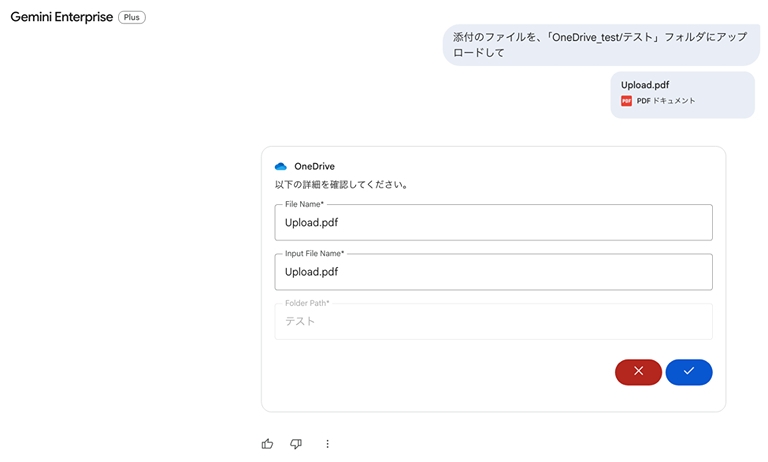Click the File Name input field

[493, 222]
